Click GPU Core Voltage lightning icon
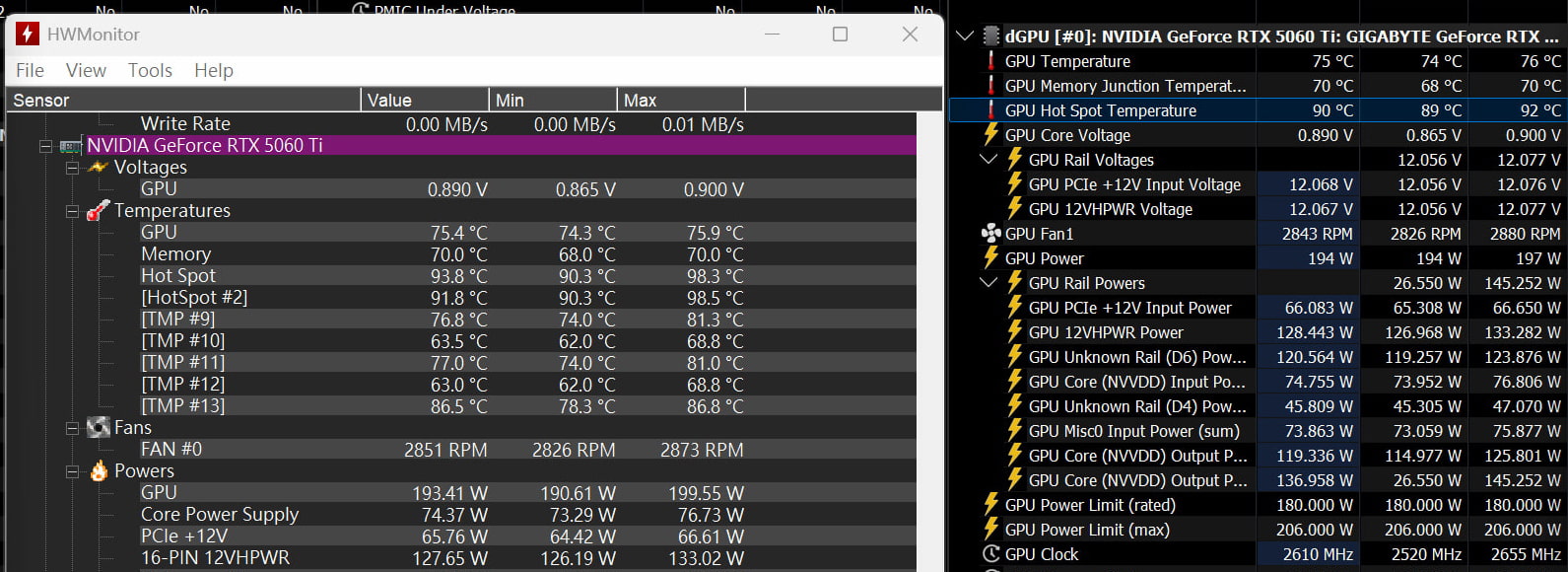1568x572 pixels. (x=991, y=135)
